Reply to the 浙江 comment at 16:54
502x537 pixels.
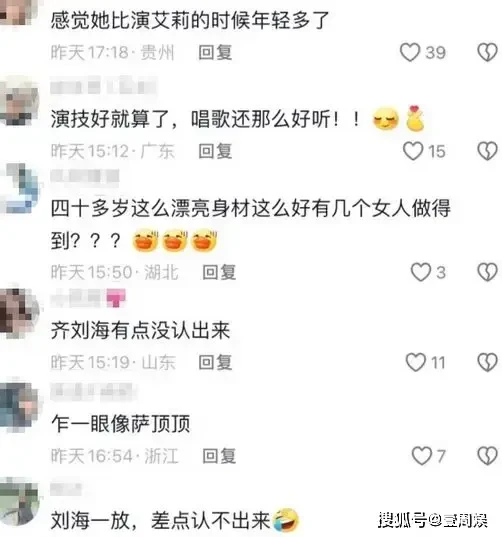pos(219,456)
